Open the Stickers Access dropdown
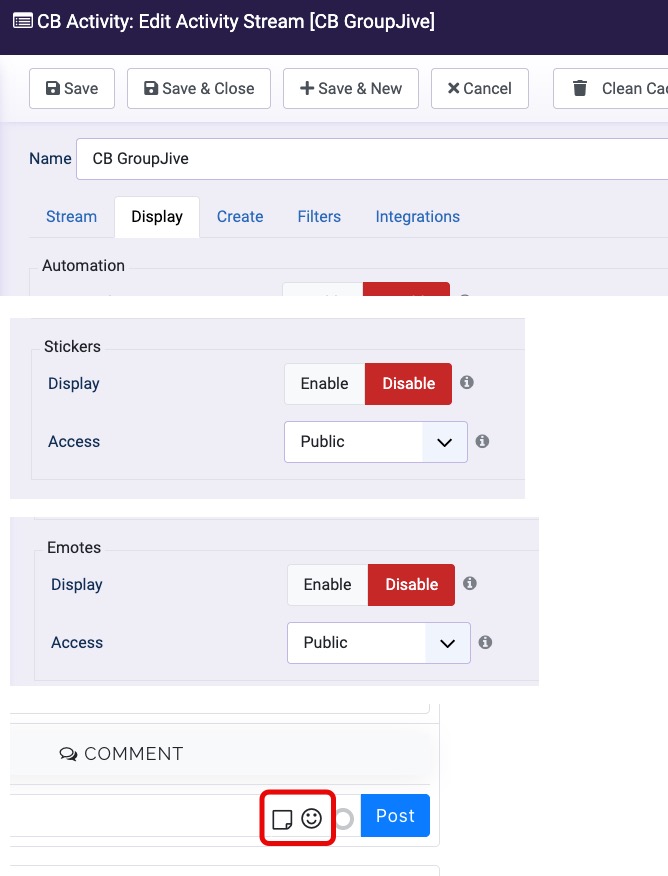This screenshot has height=876, width=668. pos(375,442)
